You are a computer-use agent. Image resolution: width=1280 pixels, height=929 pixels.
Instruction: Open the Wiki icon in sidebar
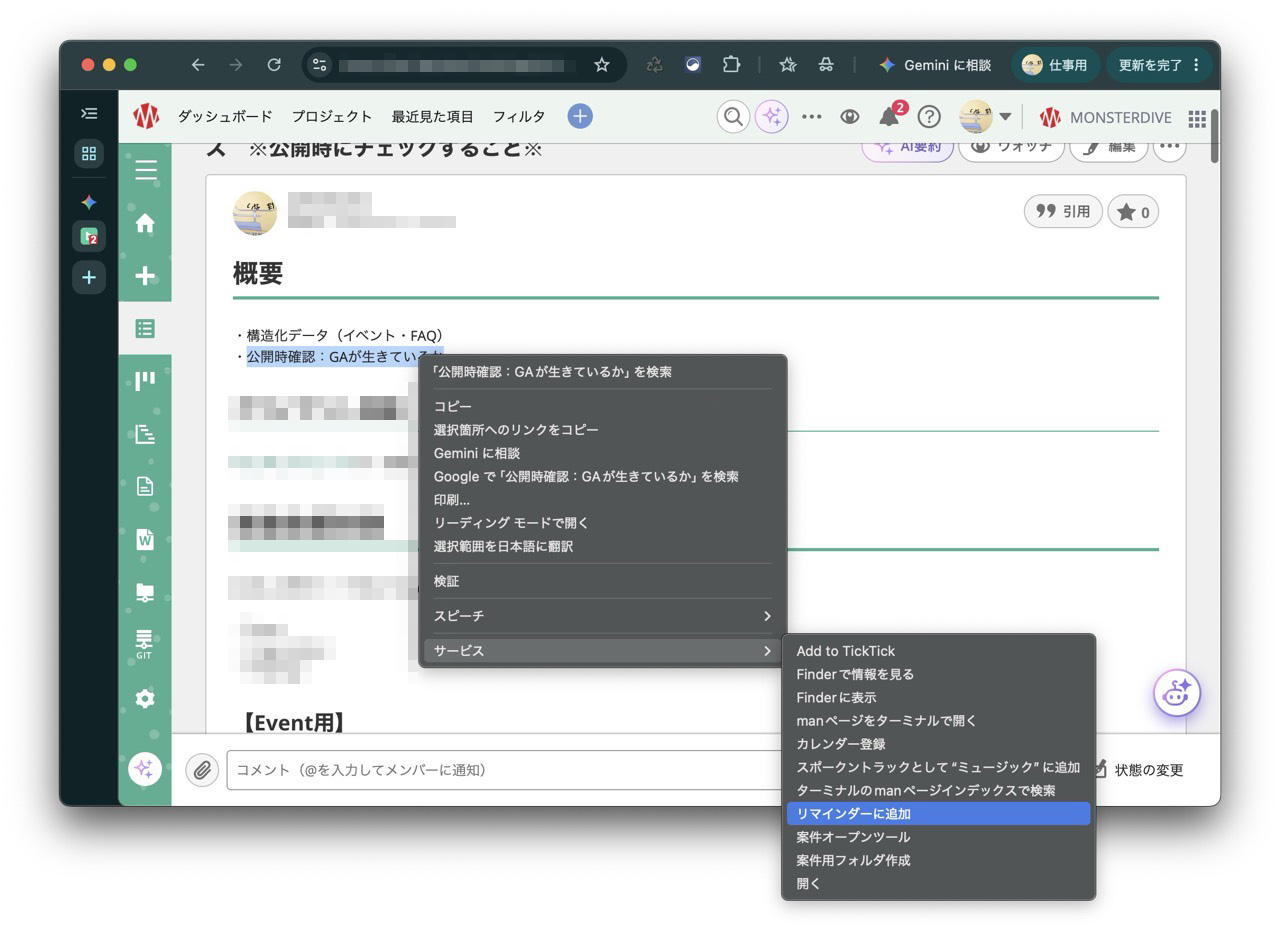[x=145, y=539]
